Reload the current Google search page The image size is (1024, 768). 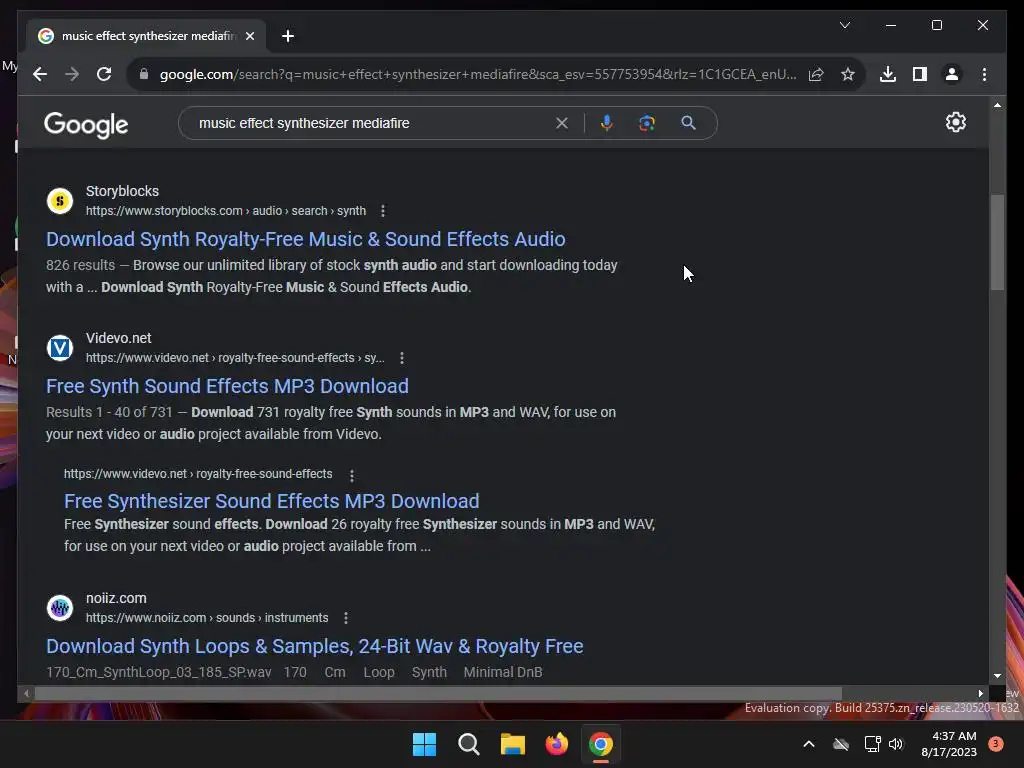(104, 74)
